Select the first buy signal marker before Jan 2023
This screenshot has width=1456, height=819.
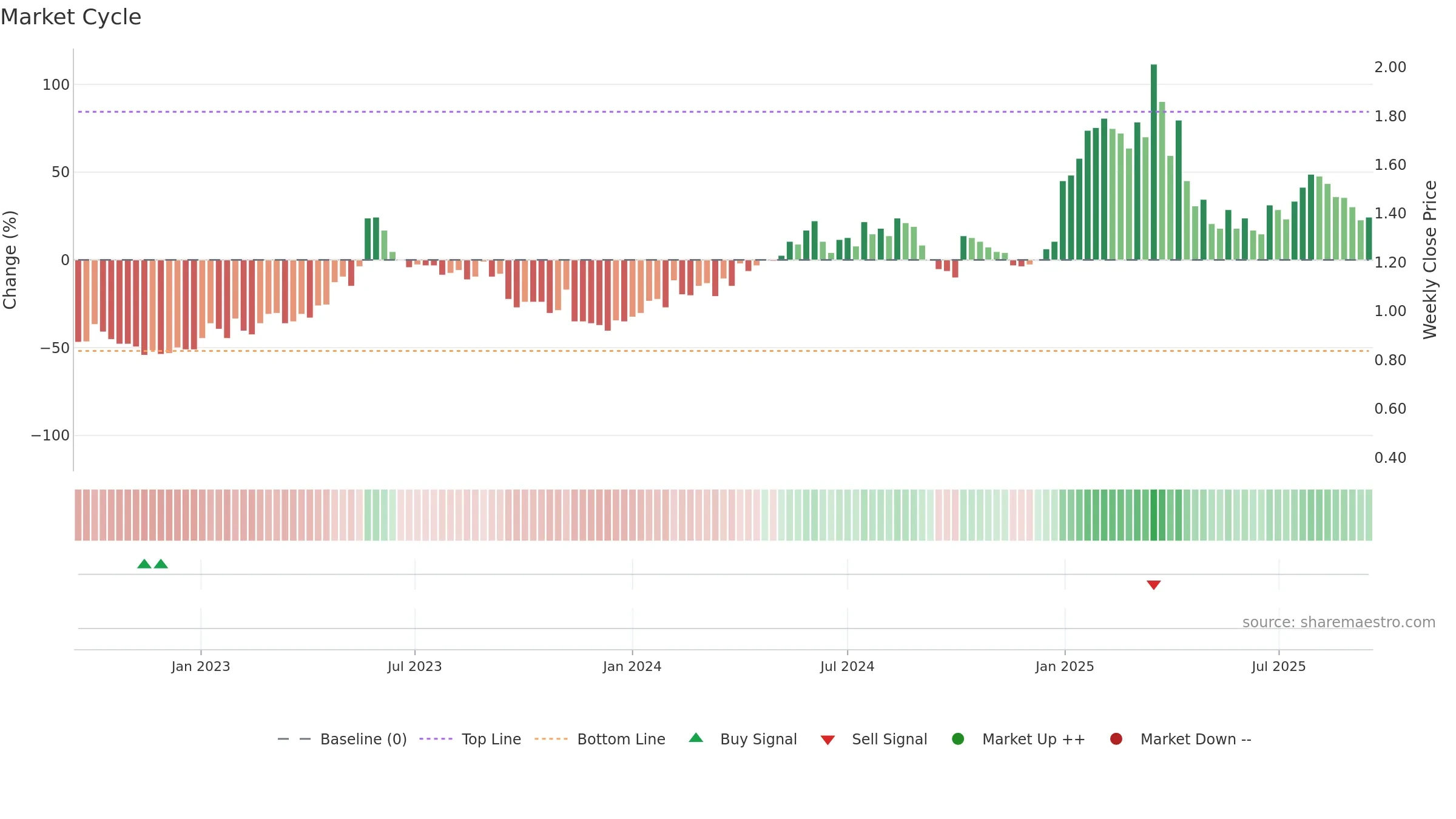pos(144,564)
